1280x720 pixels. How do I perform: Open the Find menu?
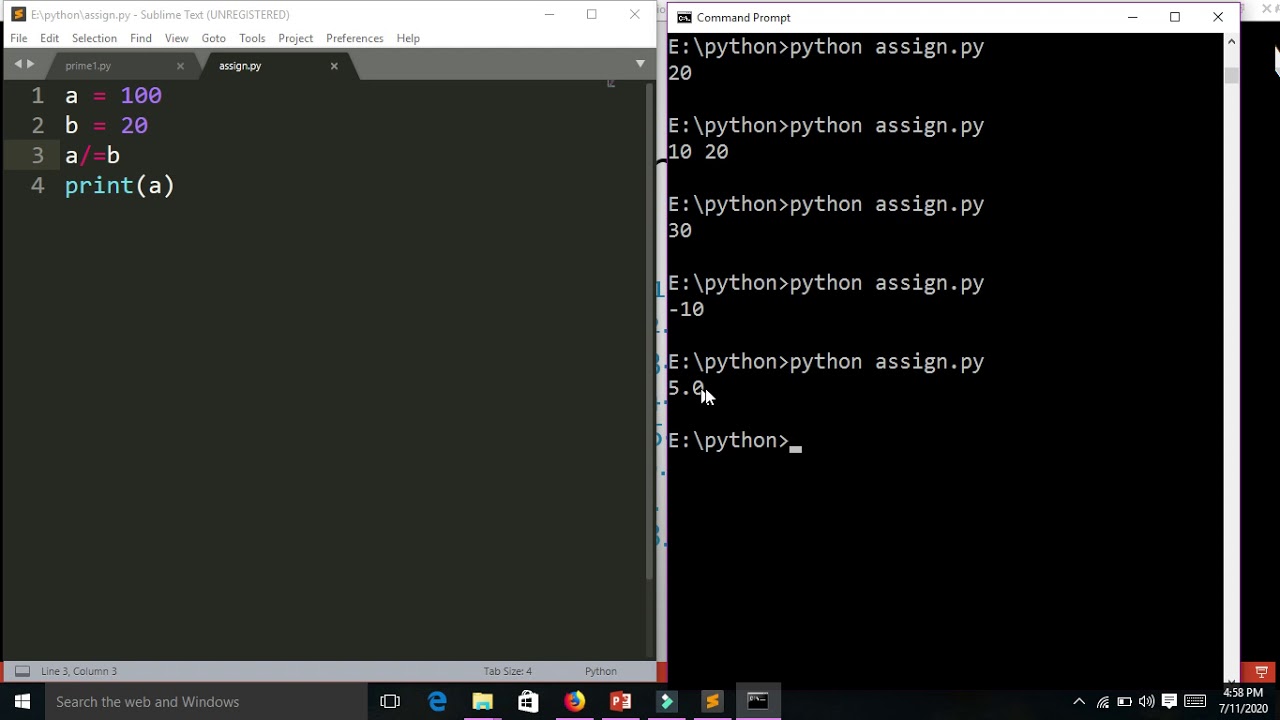(141, 38)
